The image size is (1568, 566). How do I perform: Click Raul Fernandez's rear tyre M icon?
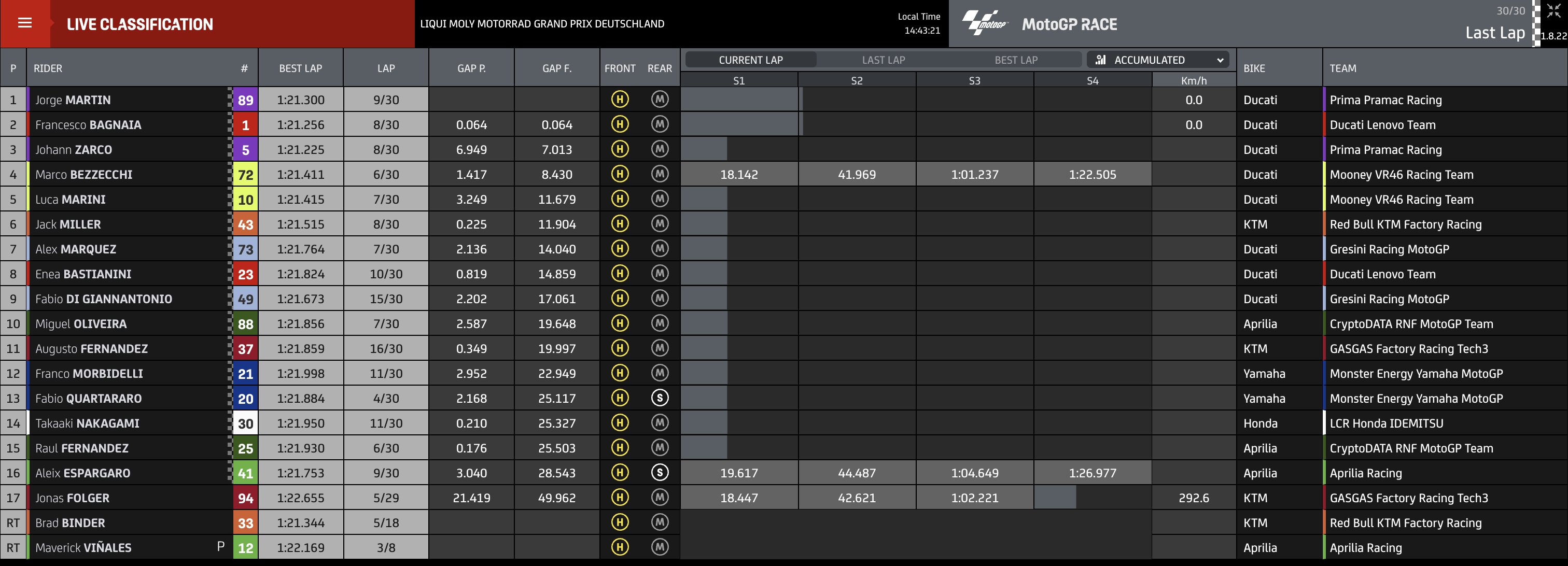(x=660, y=447)
